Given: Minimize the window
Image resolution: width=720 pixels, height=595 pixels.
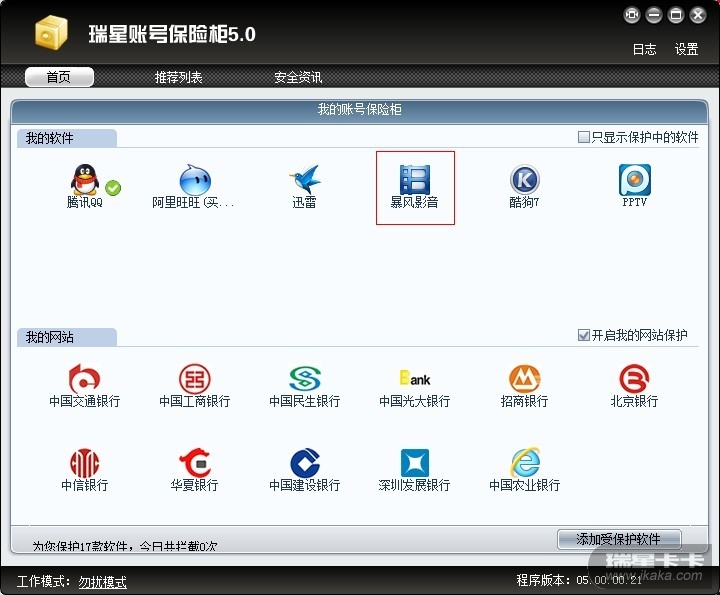Looking at the screenshot, I should (654, 15).
